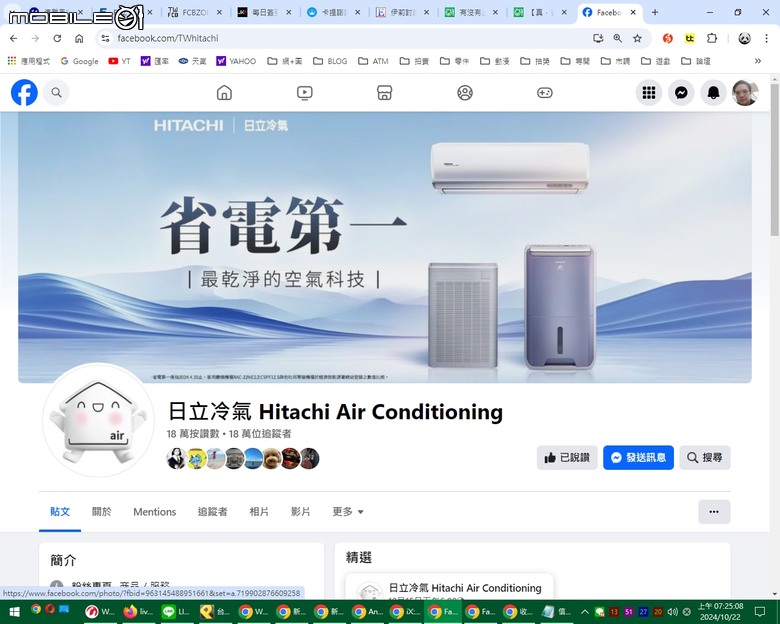Viewport: 780px width, 624px height.
Task: Open the YT bookmark
Action: coord(119,61)
